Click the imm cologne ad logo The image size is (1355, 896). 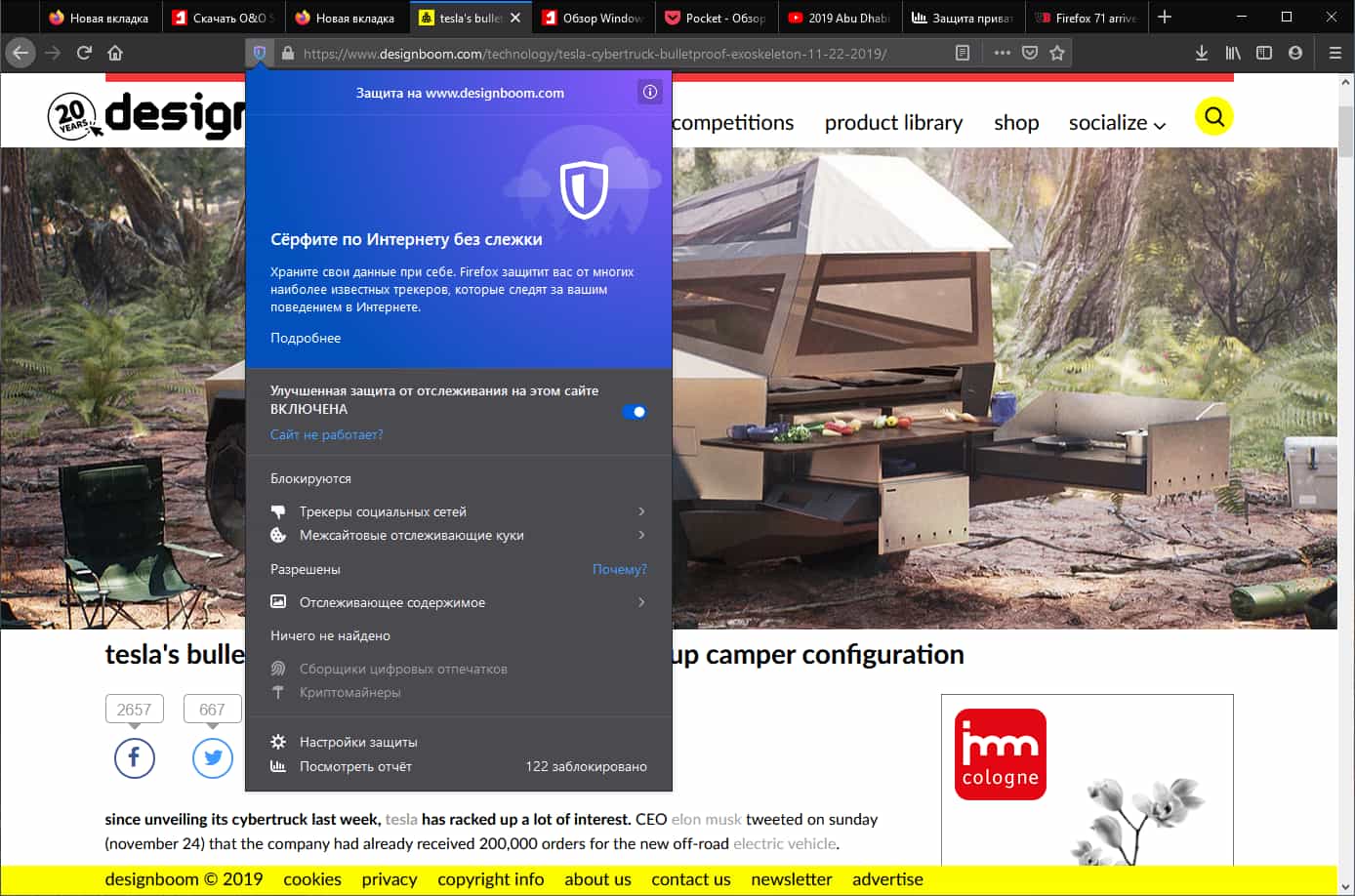click(1000, 754)
